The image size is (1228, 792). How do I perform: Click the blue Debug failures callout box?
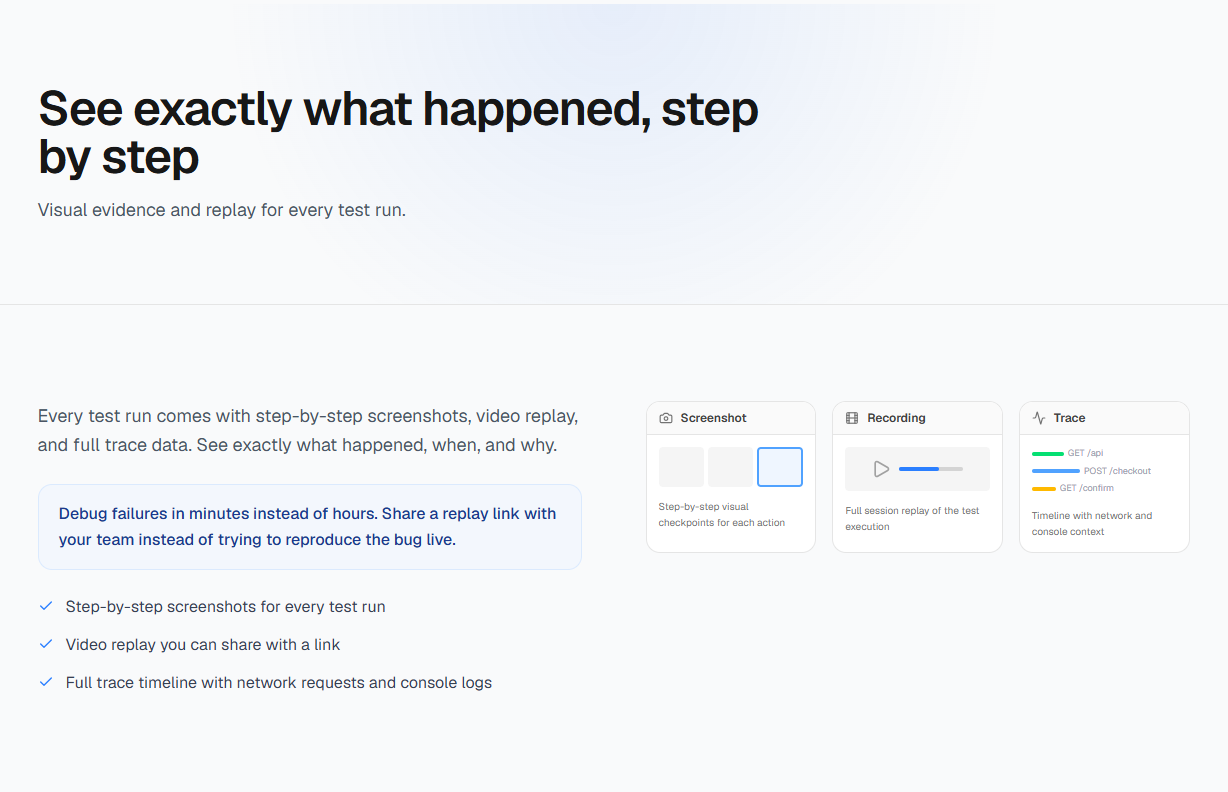pos(310,527)
